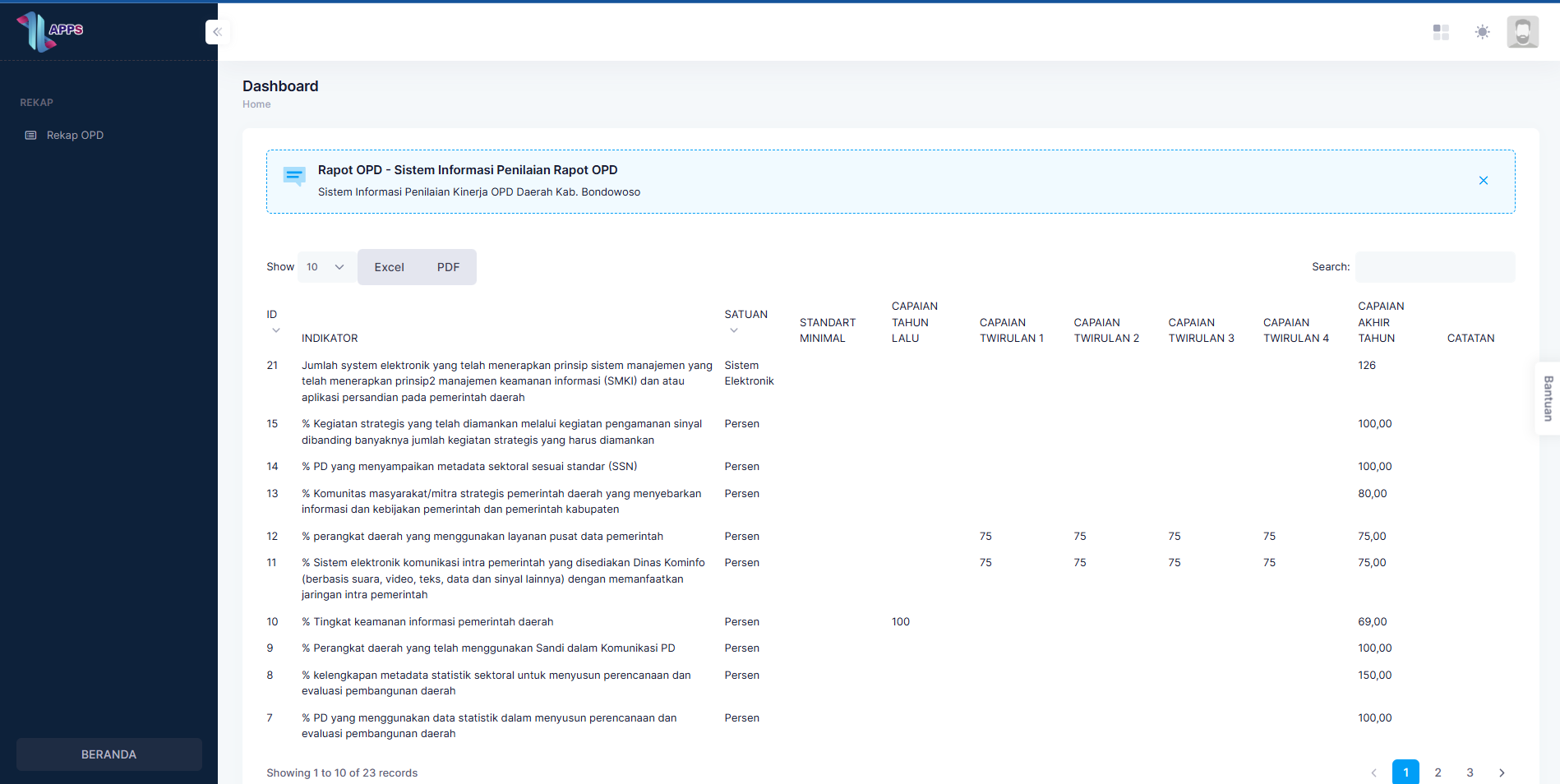Dismiss the Rapot OPD info banner
The width and height of the screenshot is (1560, 784).
point(1484,181)
